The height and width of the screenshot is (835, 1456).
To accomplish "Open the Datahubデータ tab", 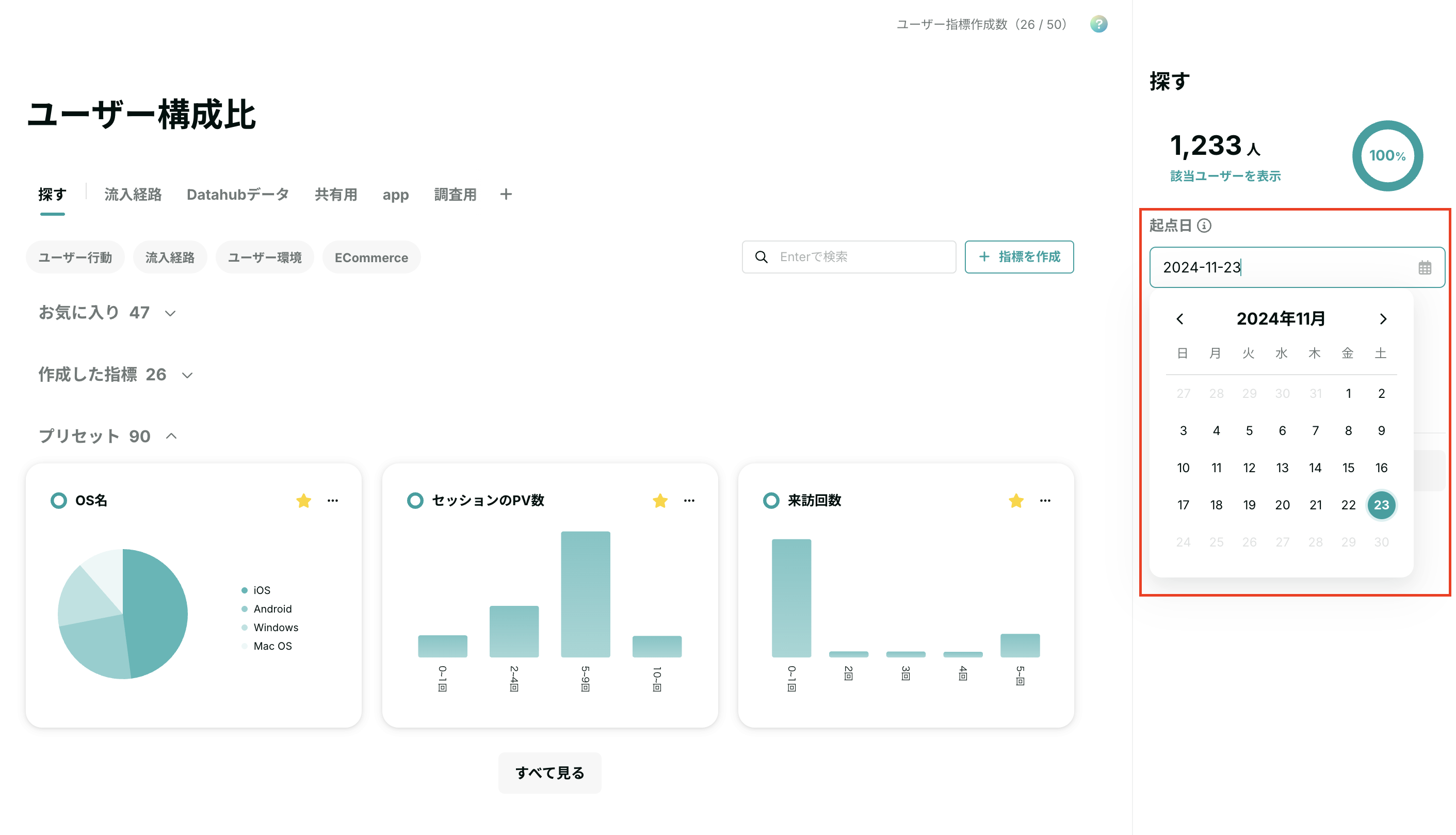I will tap(238, 195).
